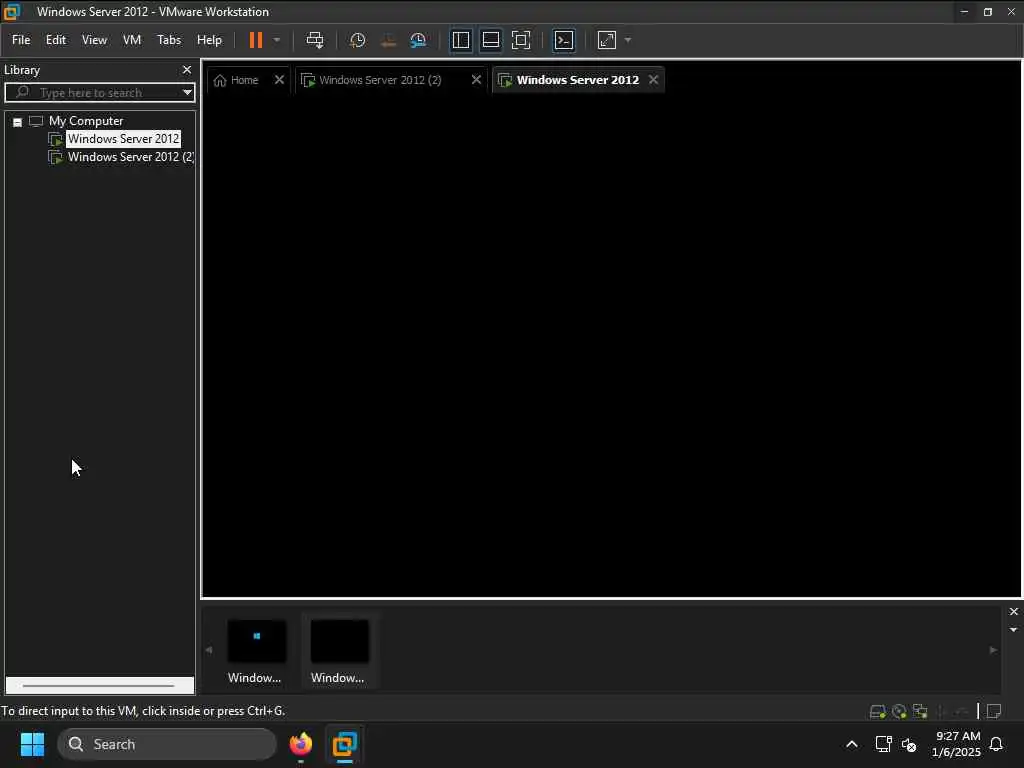Open the stretch guest dropdown arrow
Viewport: 1024px width, 768px height.
click(628, 40)
